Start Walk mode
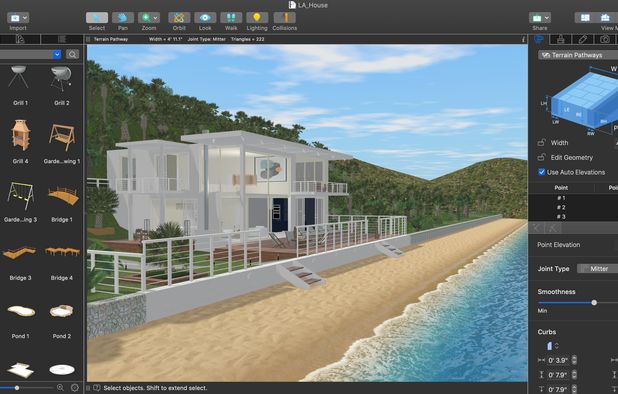 point(231,18)
